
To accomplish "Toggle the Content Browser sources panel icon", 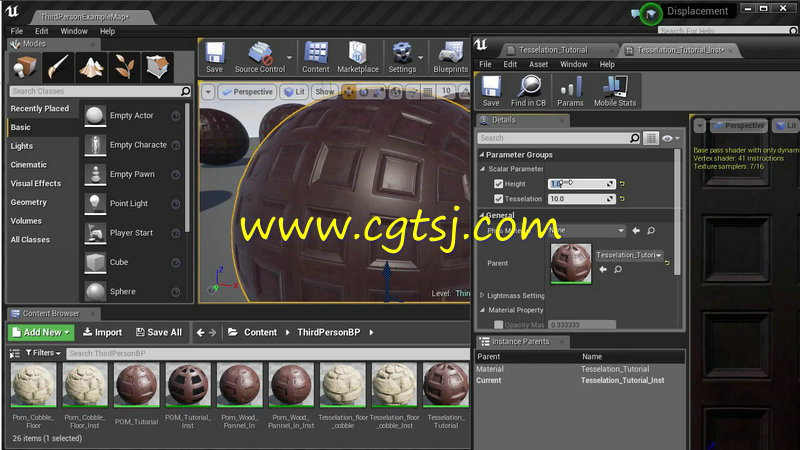I will 15,353.
